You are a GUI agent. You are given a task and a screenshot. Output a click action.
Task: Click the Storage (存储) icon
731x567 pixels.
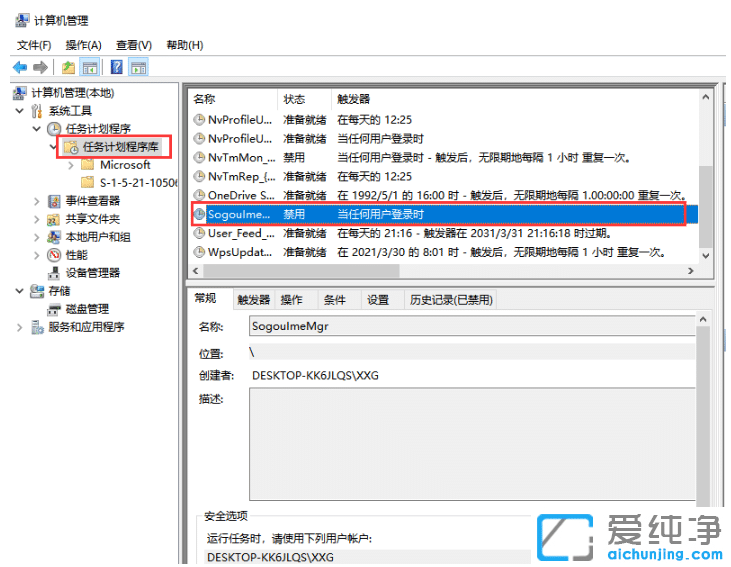37,291
